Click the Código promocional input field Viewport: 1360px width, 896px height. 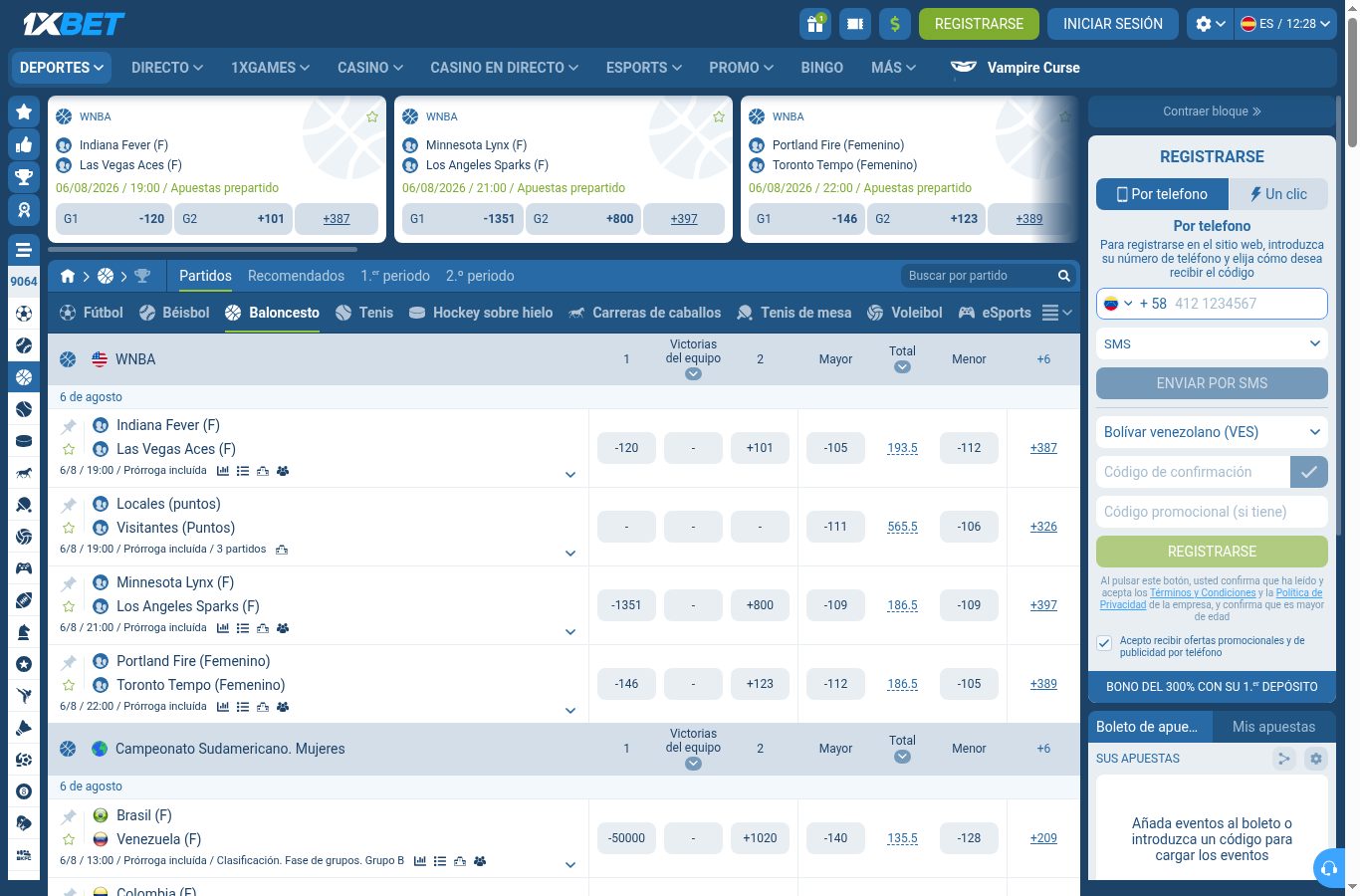(x=1212, y=512)
